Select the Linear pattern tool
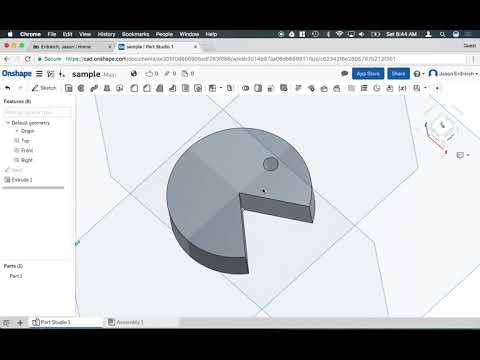The width and height of the screenshot is (480, 360). click(212, 88)
